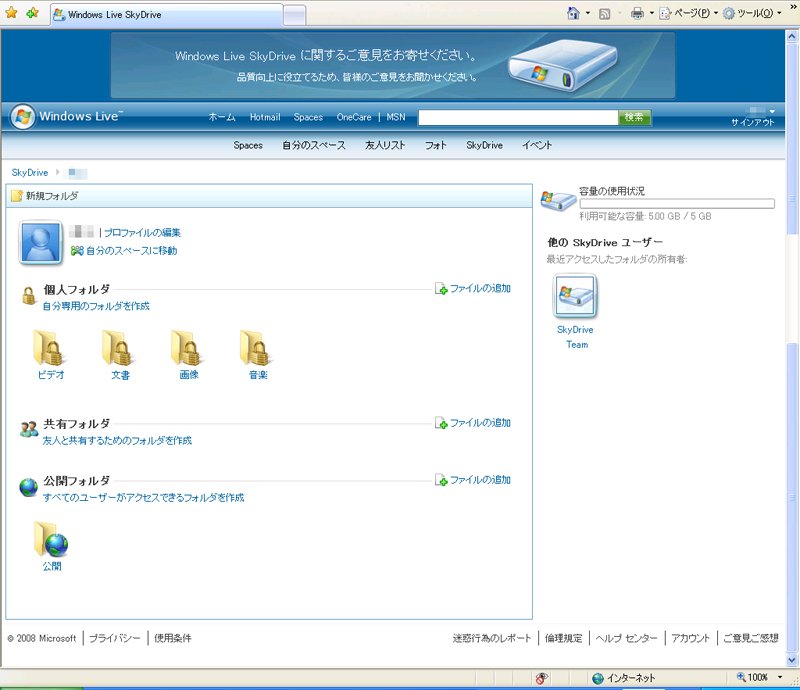
Task: Click the page scrollbar up arrow
Action: point(792,36)
